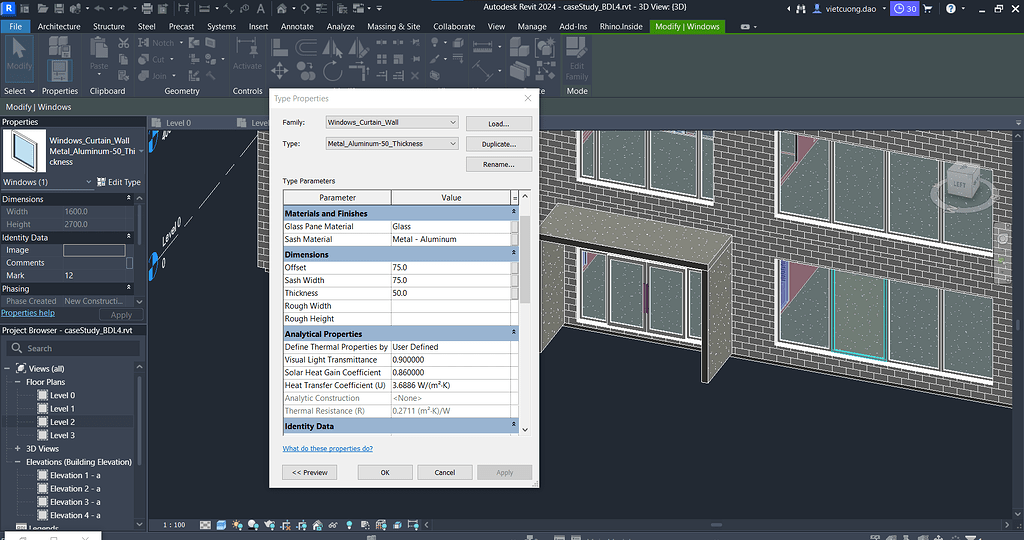Viewport: 1024px width, 540px height.
Task: Open the Select panel dropdown arrow
Action: tap(32, 91)
